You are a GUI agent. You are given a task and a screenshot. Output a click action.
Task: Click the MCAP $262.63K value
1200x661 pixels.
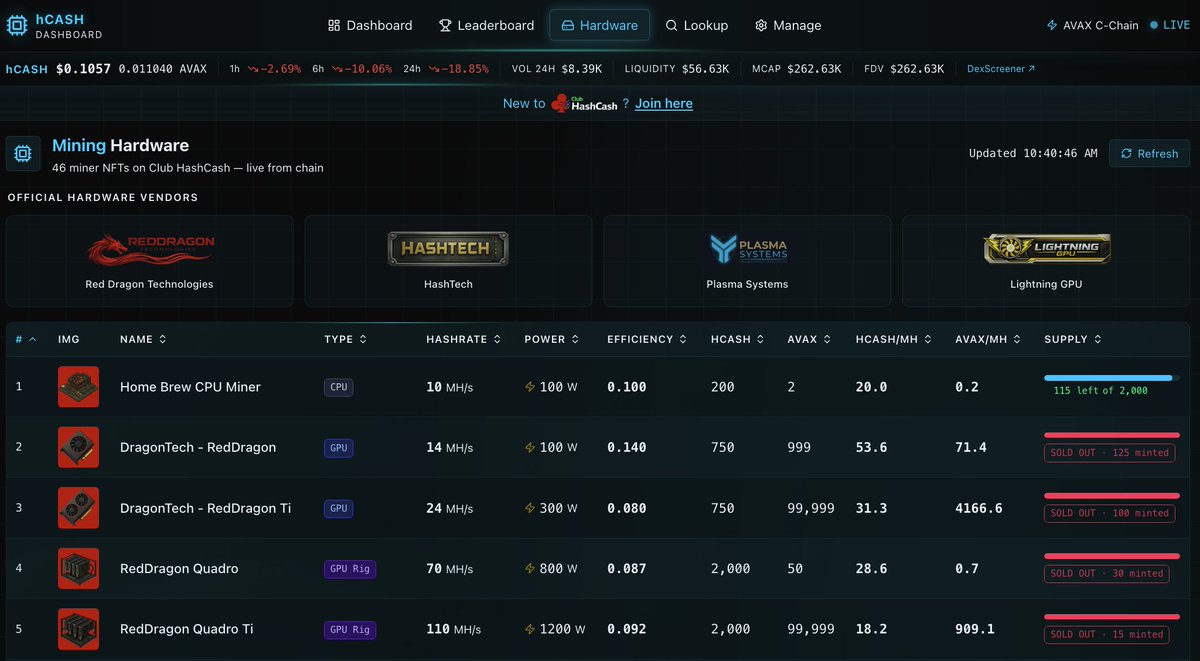click(813, 69)
